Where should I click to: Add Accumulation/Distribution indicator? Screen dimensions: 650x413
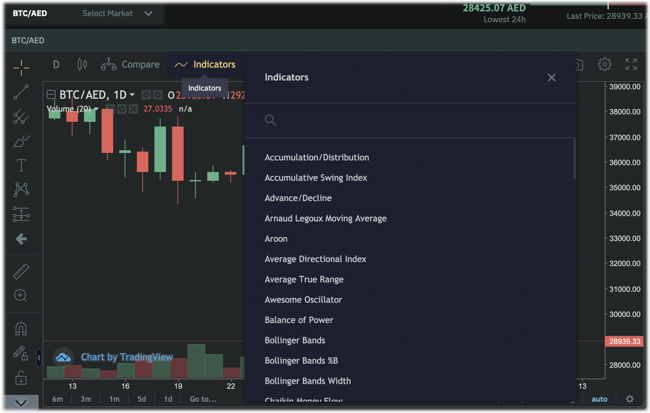317,158
